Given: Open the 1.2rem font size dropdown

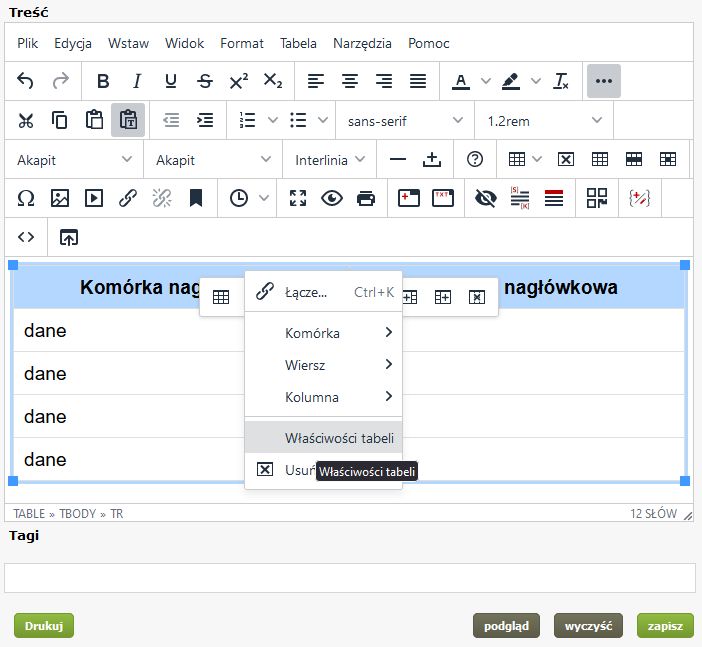Looking at the screenshot, I should pos(544,120).
